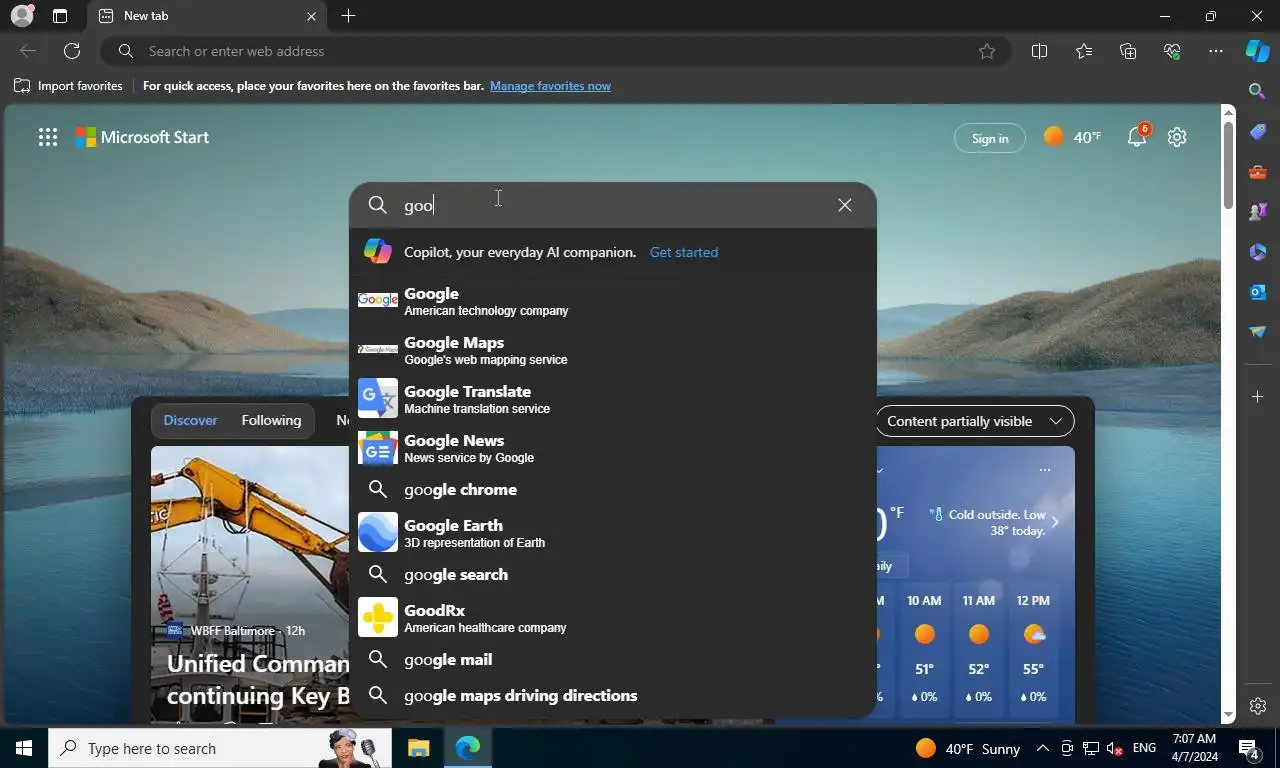The width and height of the screenshot is (1280, 768).
Task: Open Copilot in the Edge toolbar
Action: (x=1258, y=51)
